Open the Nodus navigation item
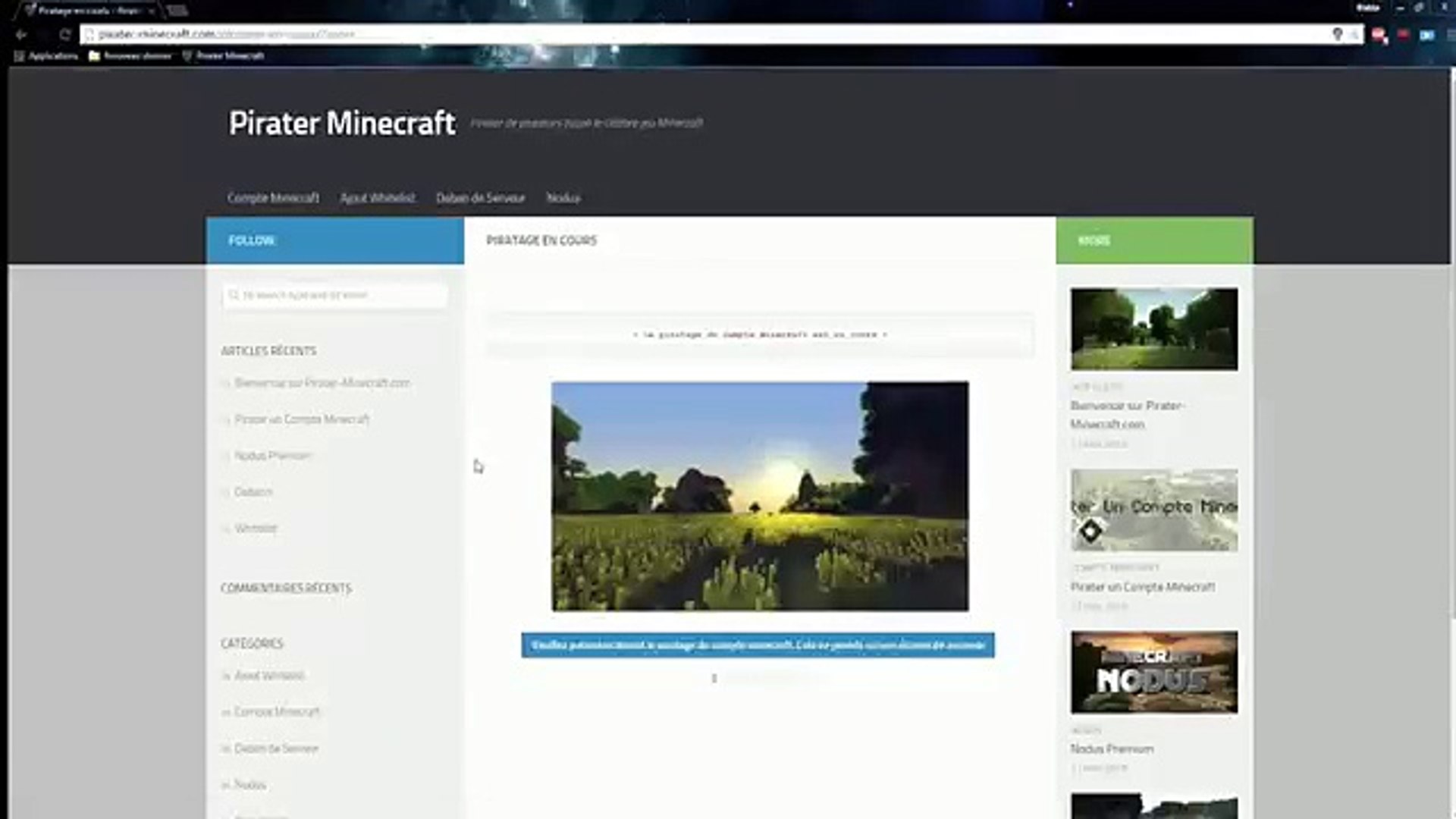1456x819 pixels. click(x=564, y=198)
